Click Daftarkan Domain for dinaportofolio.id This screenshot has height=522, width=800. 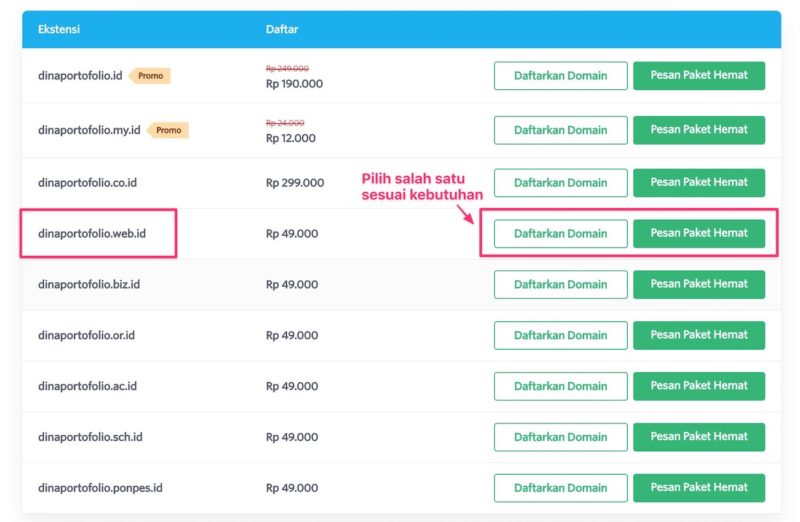tap(560, 76)
